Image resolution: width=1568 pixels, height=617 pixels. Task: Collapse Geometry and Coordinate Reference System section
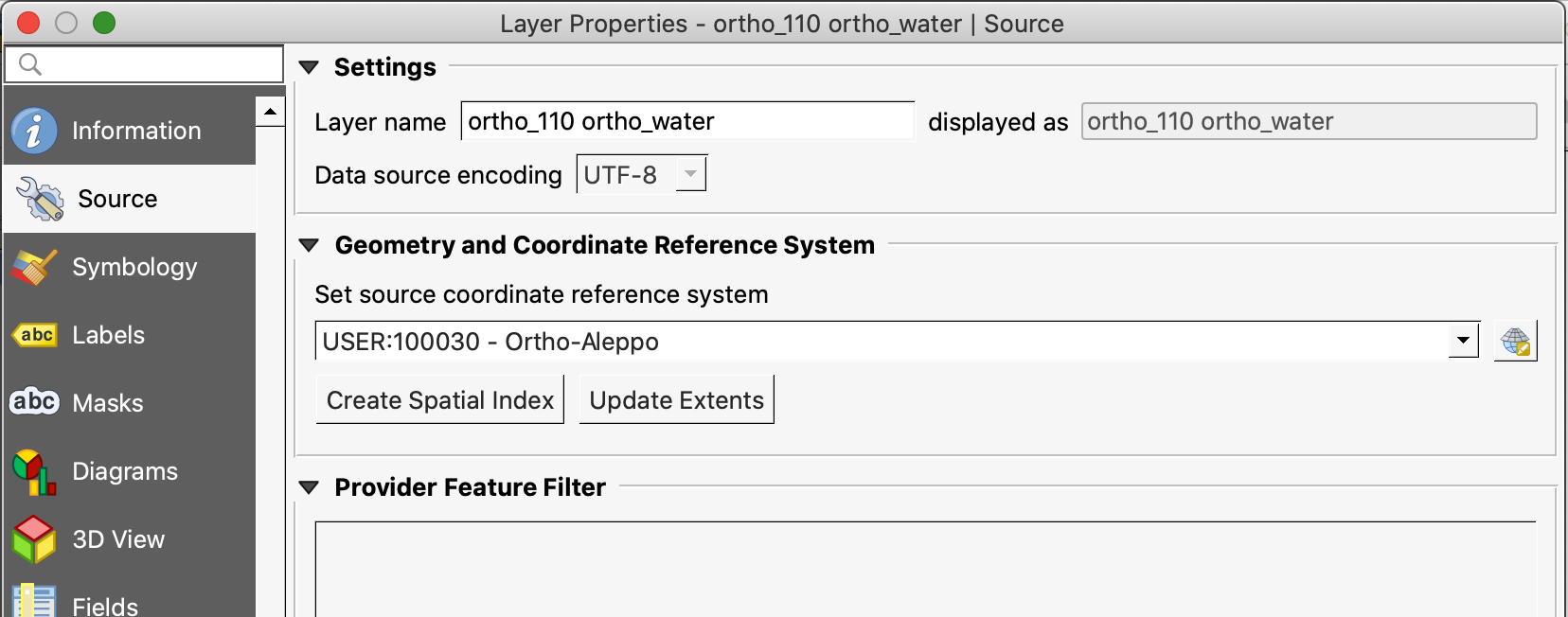coord(309,245)
